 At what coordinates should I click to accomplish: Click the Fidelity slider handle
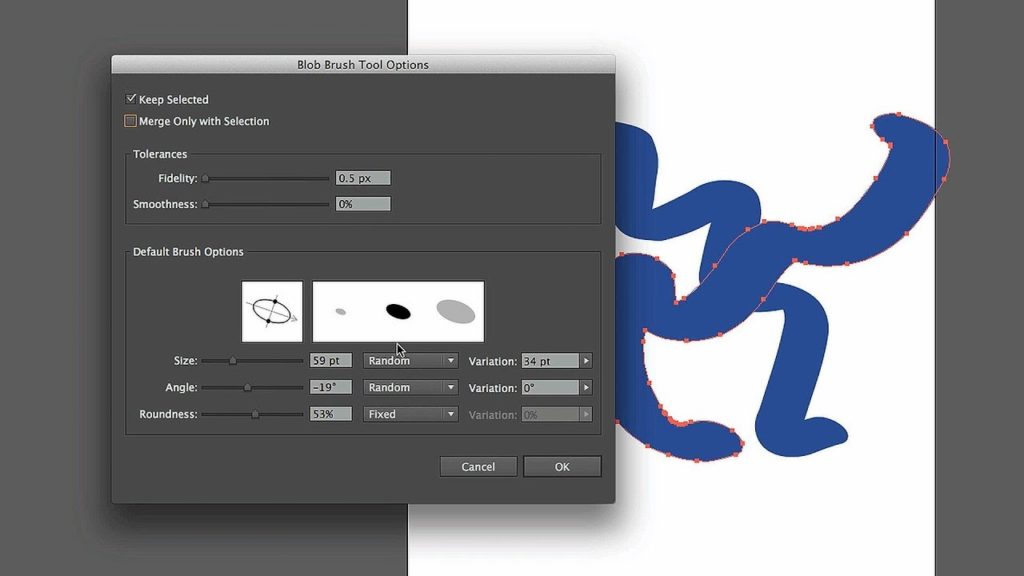click(205, 178)
